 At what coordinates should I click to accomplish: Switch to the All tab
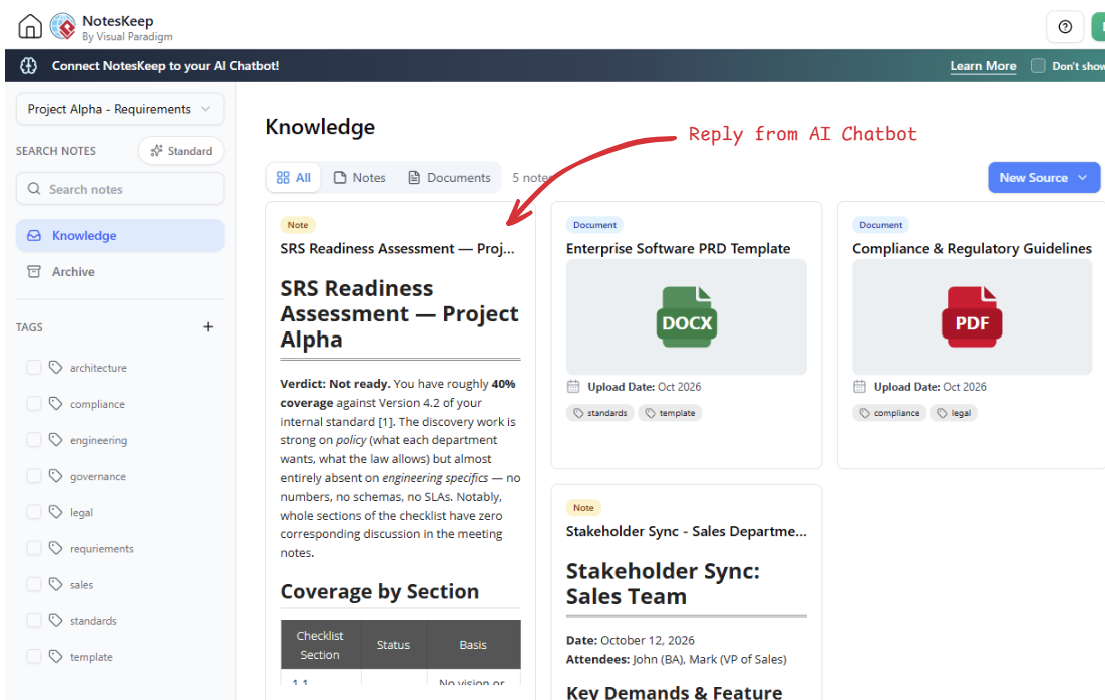click(294, 178)
